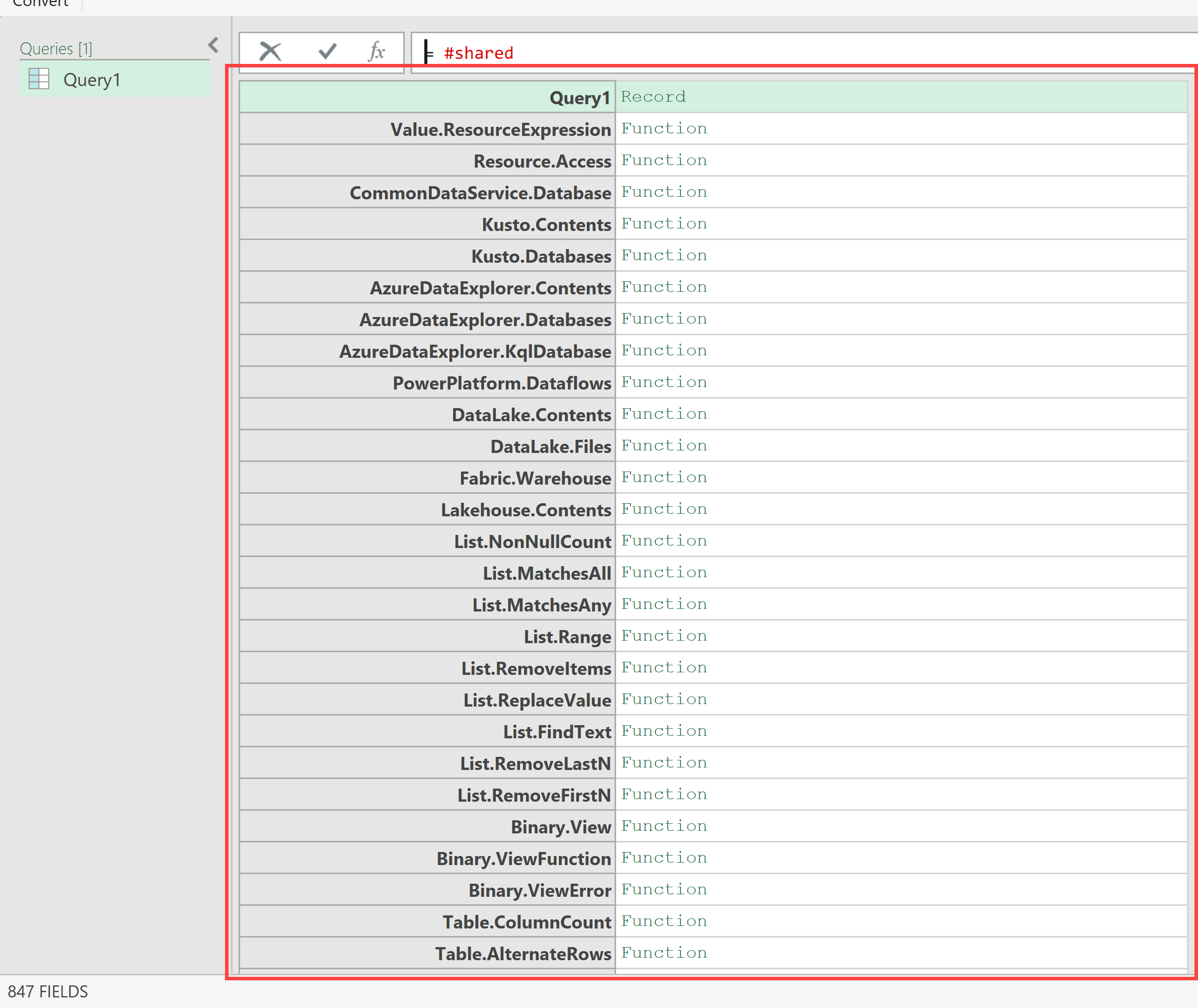The height and width of the screenshot is (1008, 1198).
Task: Select the Fabric.Warehouse field name
Action: [x=427, y=478]
